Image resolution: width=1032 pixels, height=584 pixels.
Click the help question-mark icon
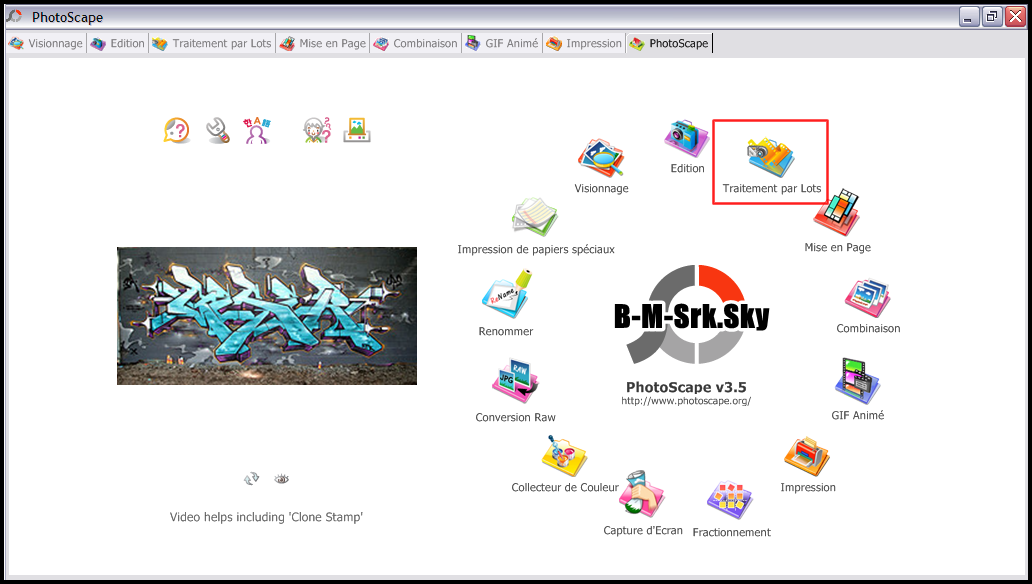pos(176,130)
